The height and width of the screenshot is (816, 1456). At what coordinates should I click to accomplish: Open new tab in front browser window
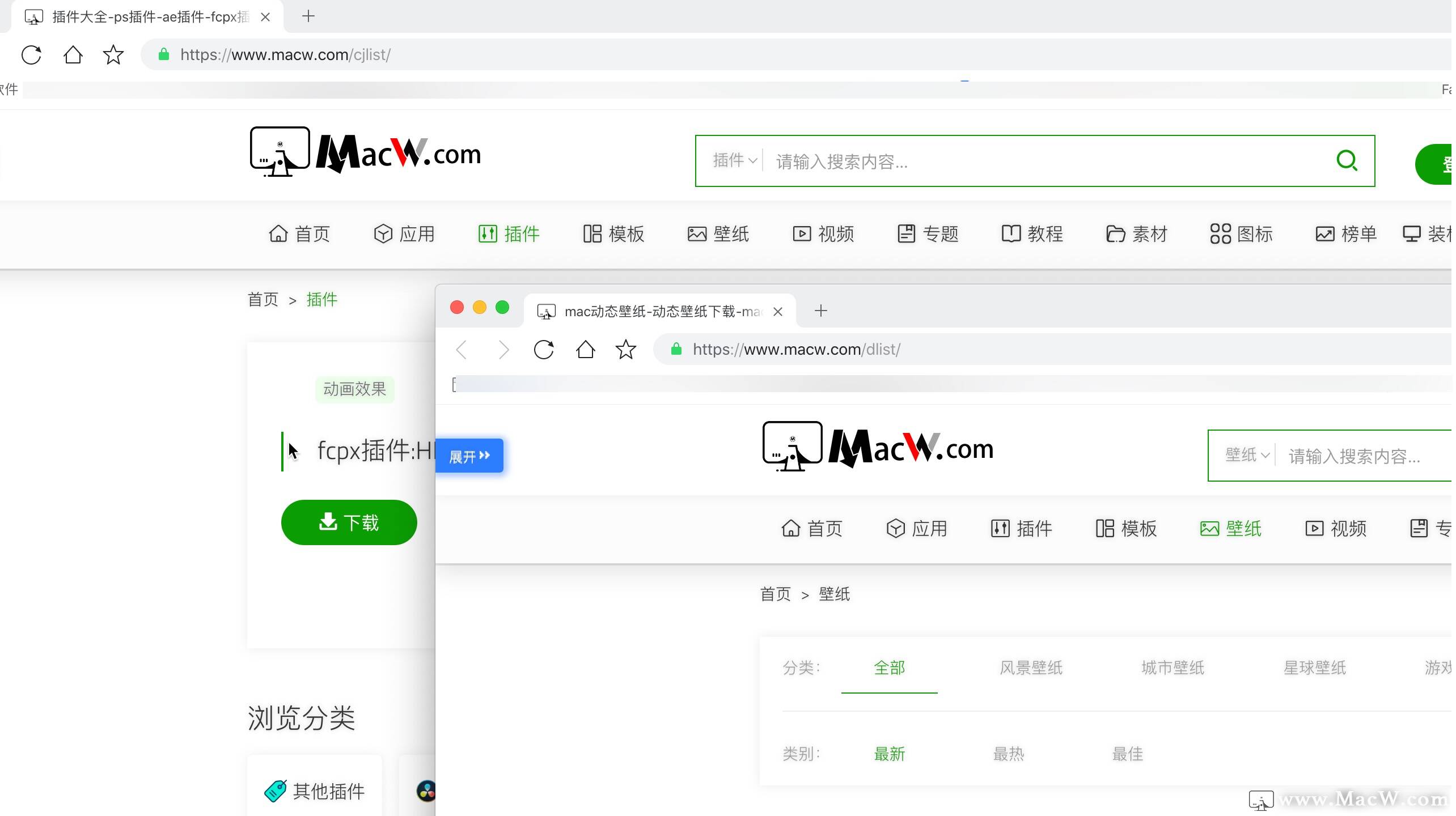(821, 311)
